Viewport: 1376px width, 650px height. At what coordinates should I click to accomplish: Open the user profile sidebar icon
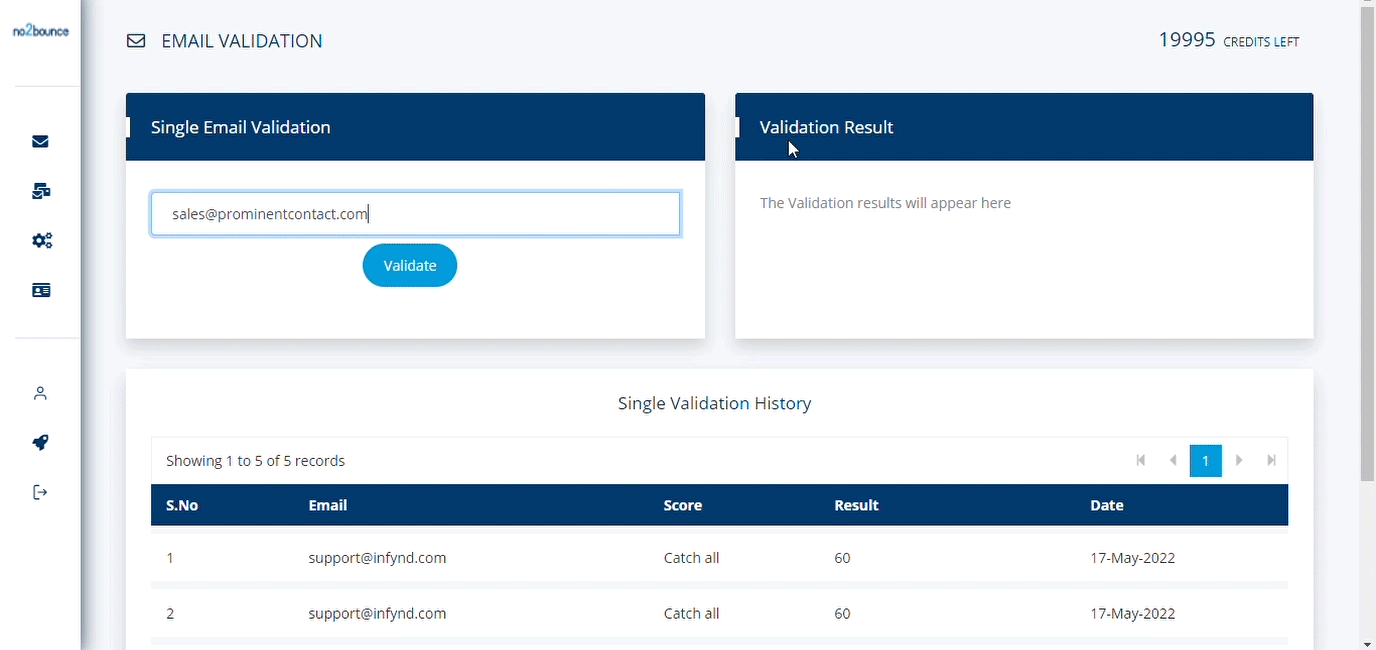point(41,393)
